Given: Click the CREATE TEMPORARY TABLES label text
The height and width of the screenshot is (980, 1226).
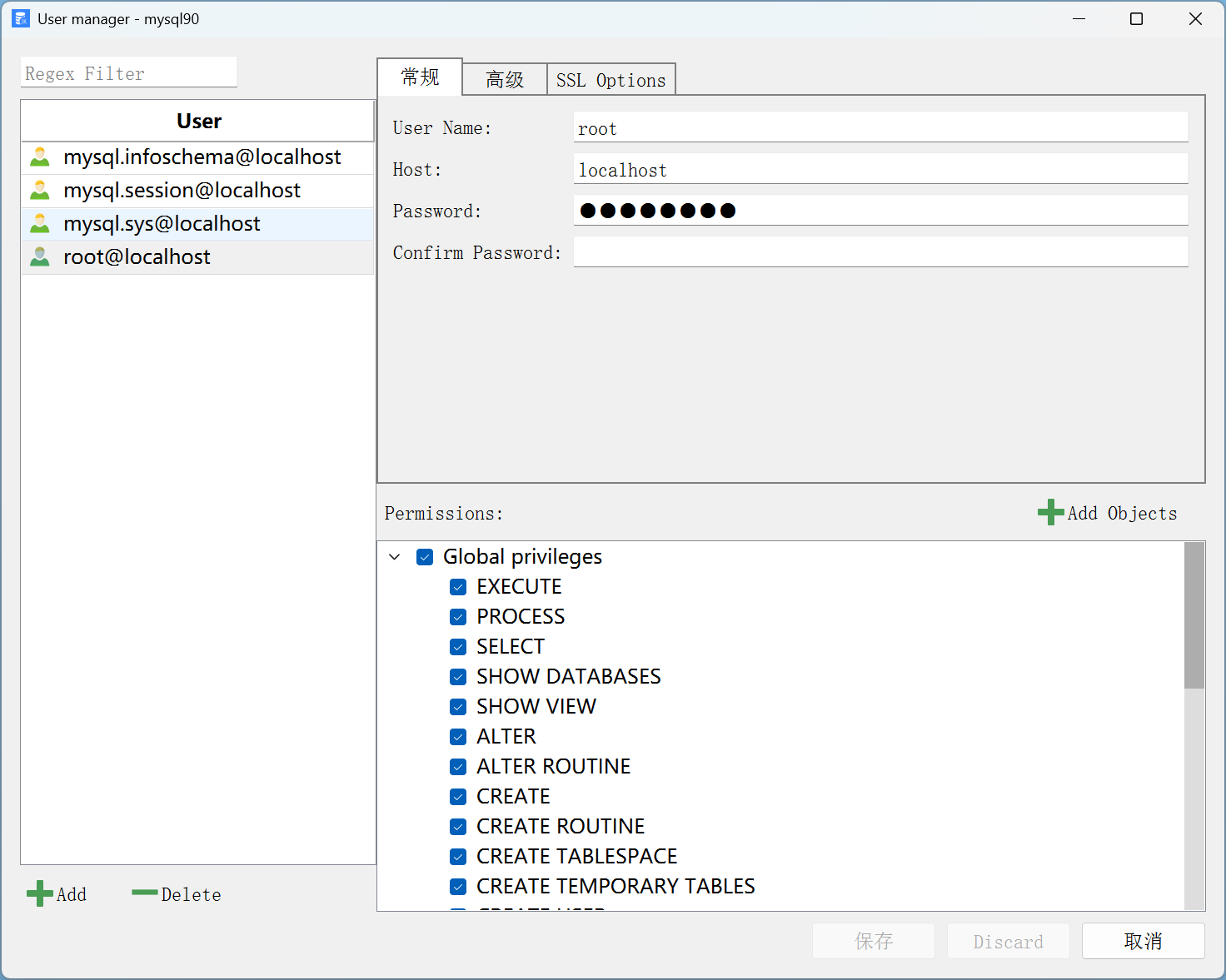Looking at the screenshot, I should pyautogui.click(x=615, y=887).
